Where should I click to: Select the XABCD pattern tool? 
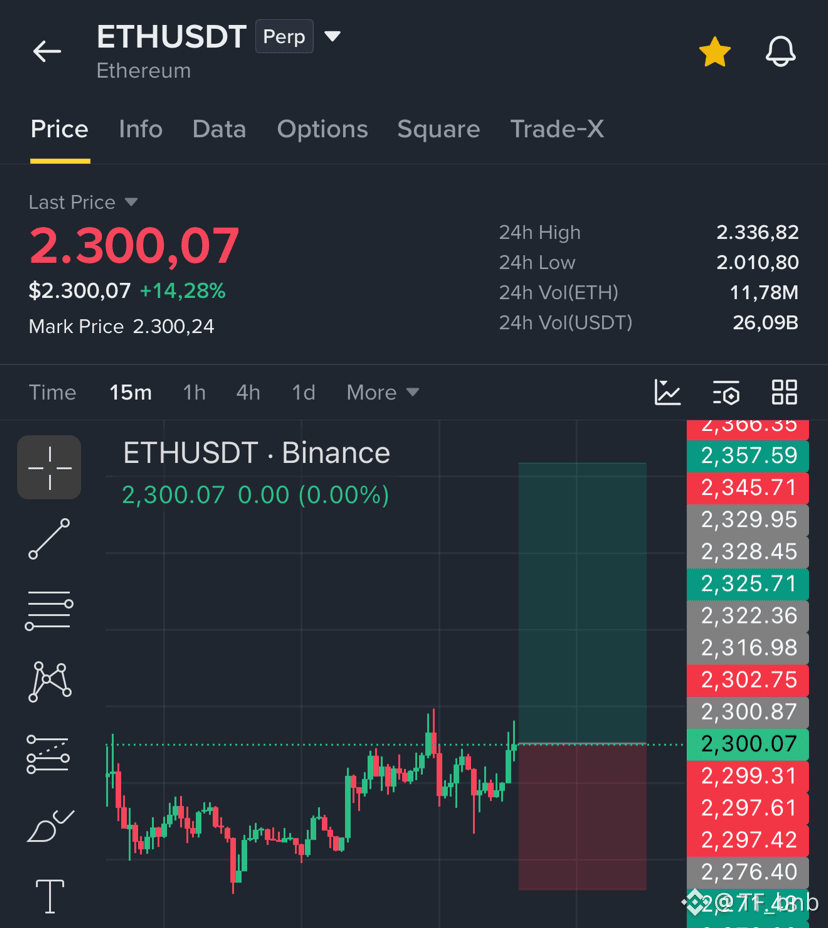pyautogui.click(x=50, y=682)
